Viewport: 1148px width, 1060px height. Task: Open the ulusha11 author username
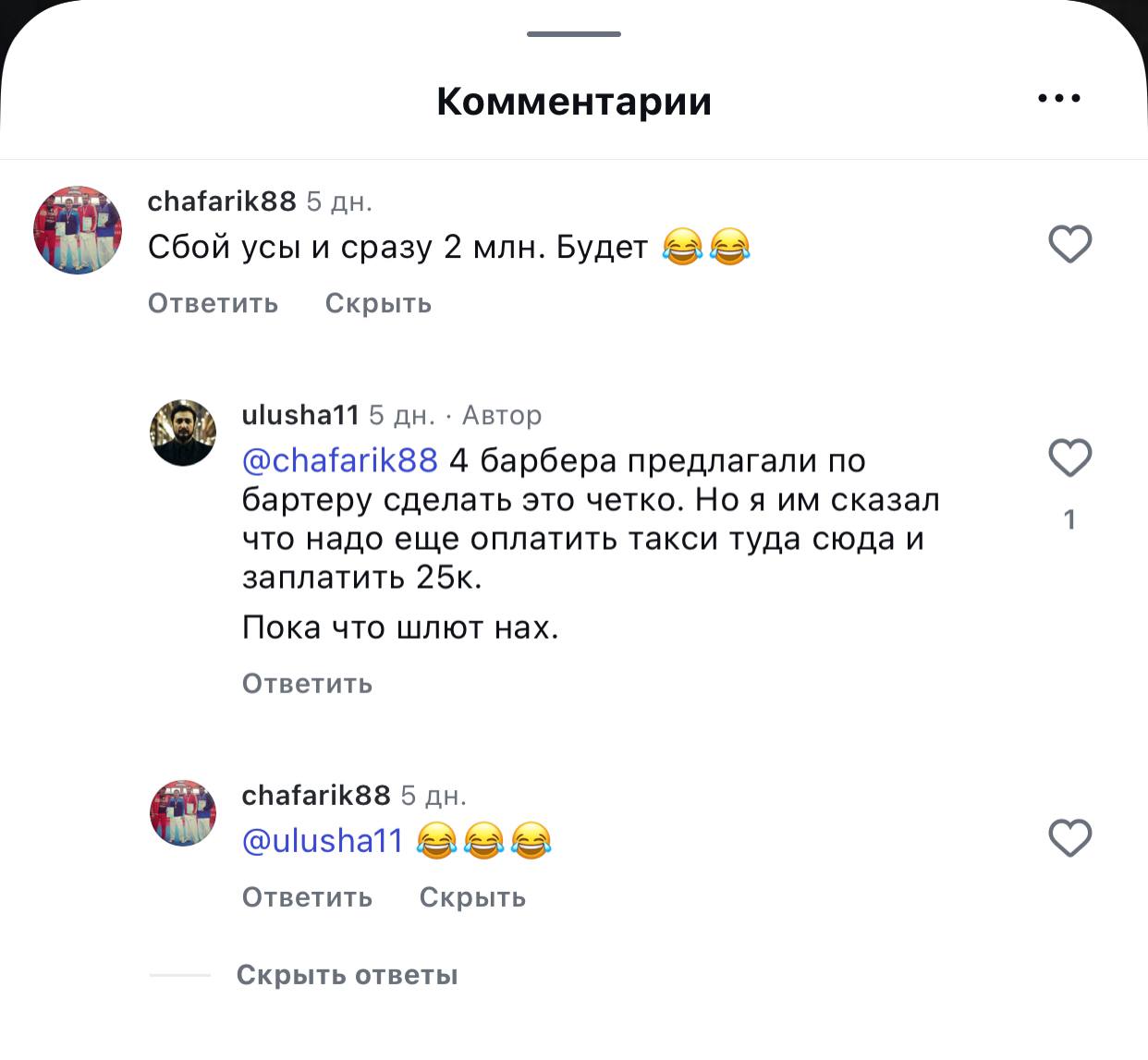(299, 415)
